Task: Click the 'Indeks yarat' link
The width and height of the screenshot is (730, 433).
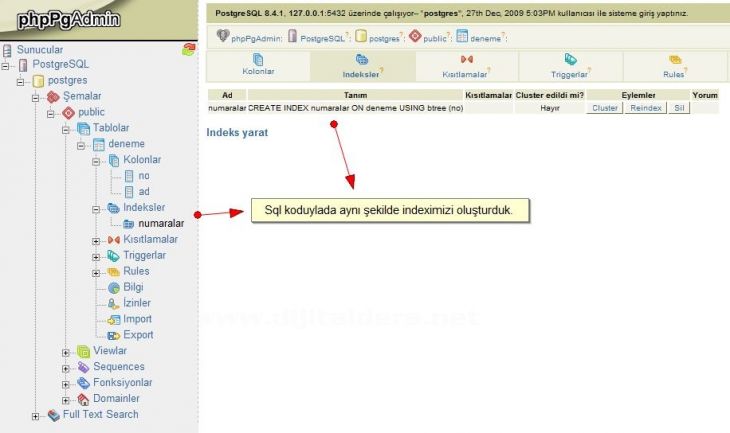Action: click(237, 133)
